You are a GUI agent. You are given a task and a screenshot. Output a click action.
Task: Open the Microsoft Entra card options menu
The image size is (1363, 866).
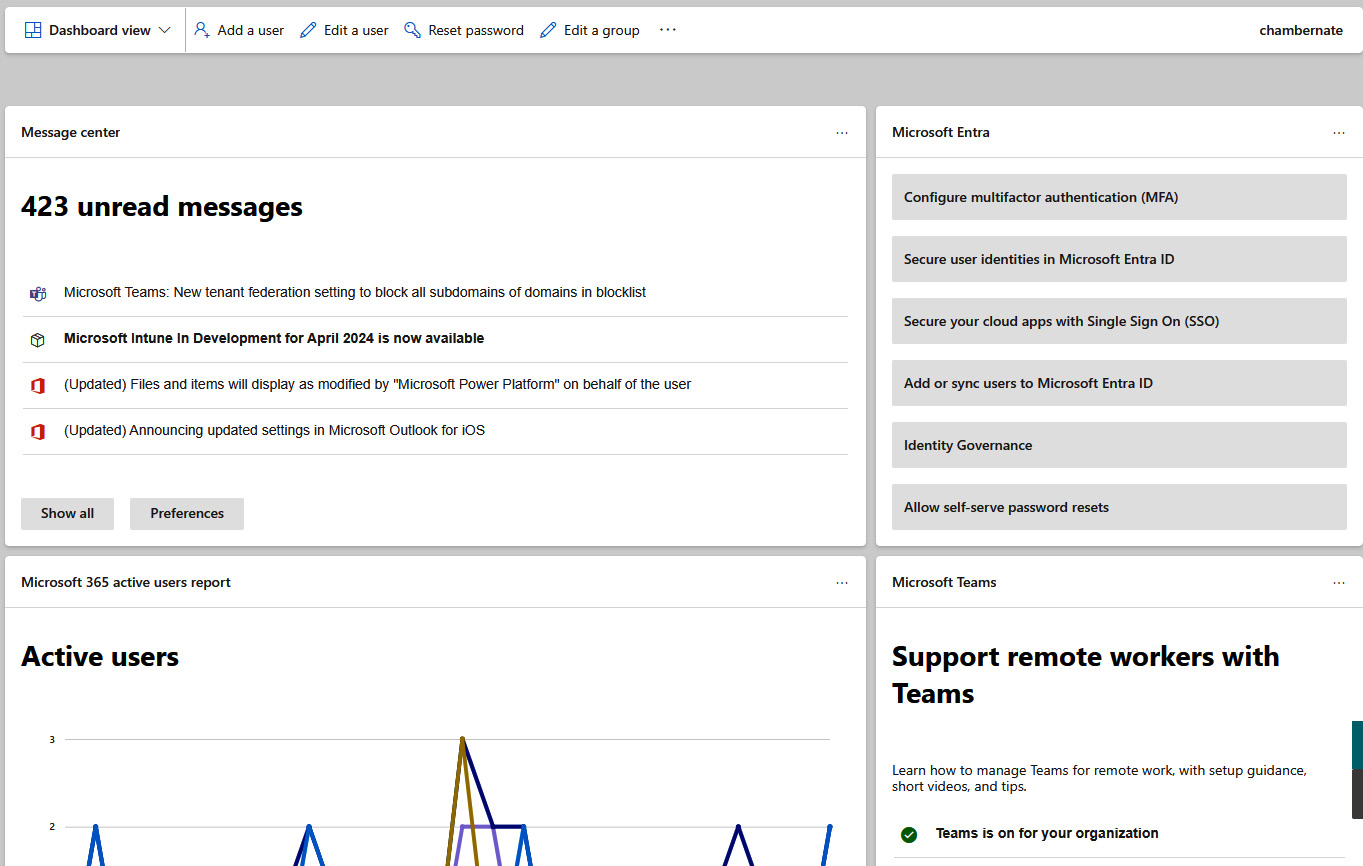[x=1339, y=132]
